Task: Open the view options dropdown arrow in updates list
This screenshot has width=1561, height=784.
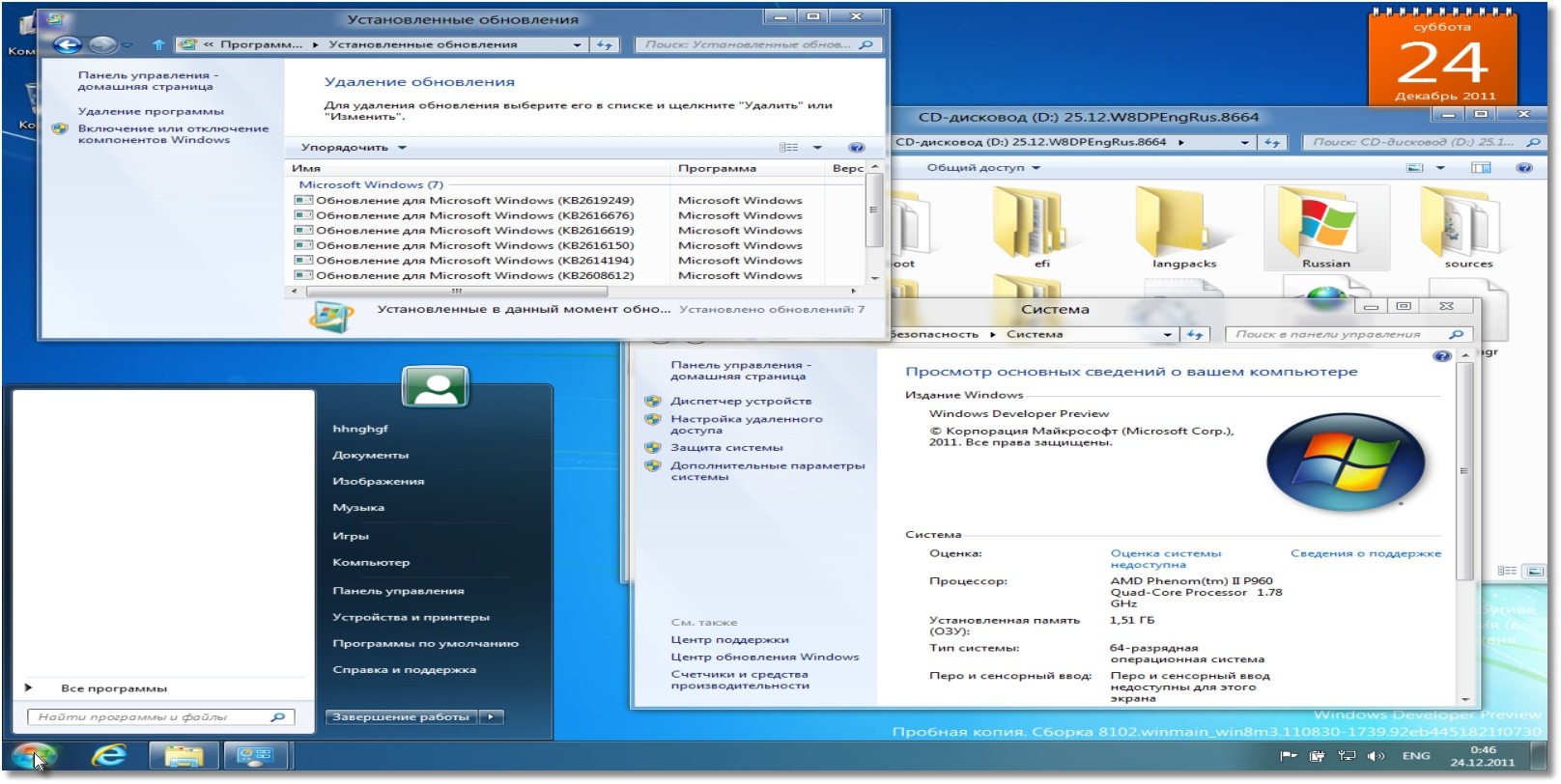Action: tap(817, 148)
